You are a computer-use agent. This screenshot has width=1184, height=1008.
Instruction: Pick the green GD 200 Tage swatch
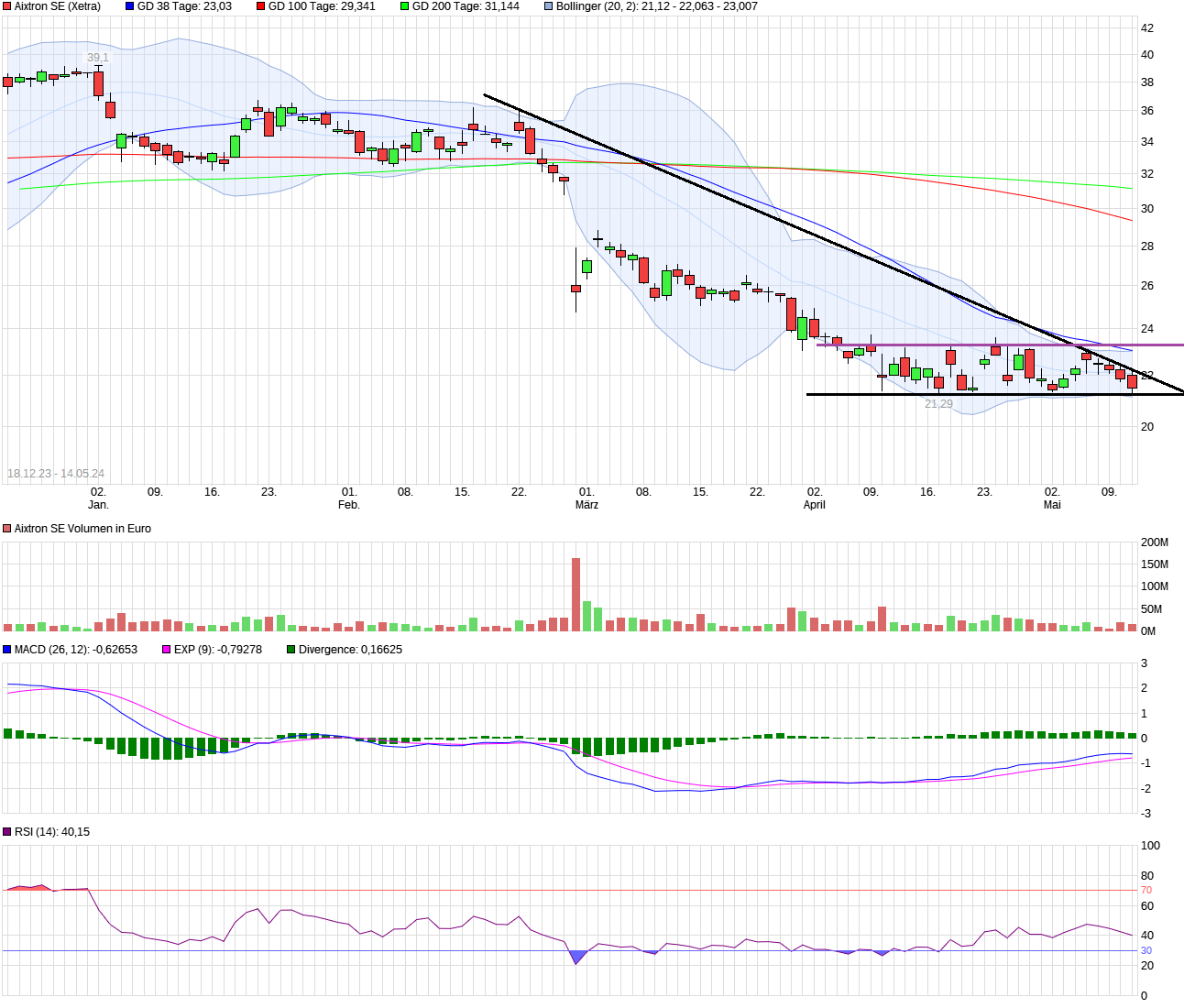click(x=405, y=6)
